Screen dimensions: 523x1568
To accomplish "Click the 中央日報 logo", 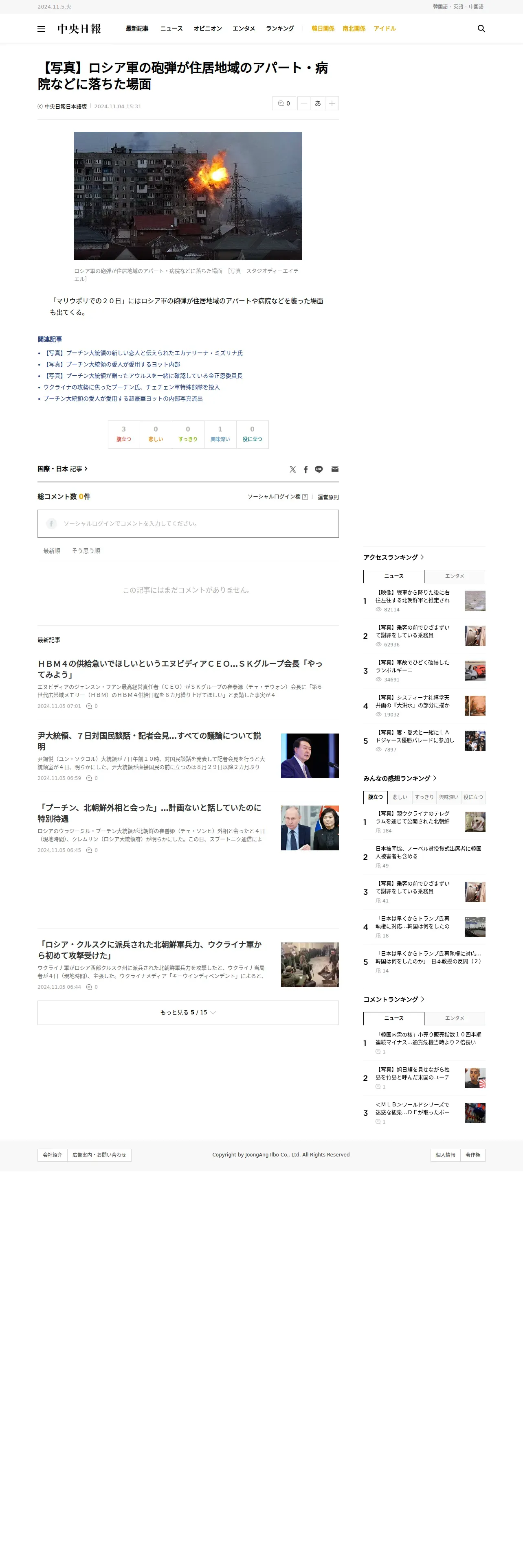I will tap(79, 28).
